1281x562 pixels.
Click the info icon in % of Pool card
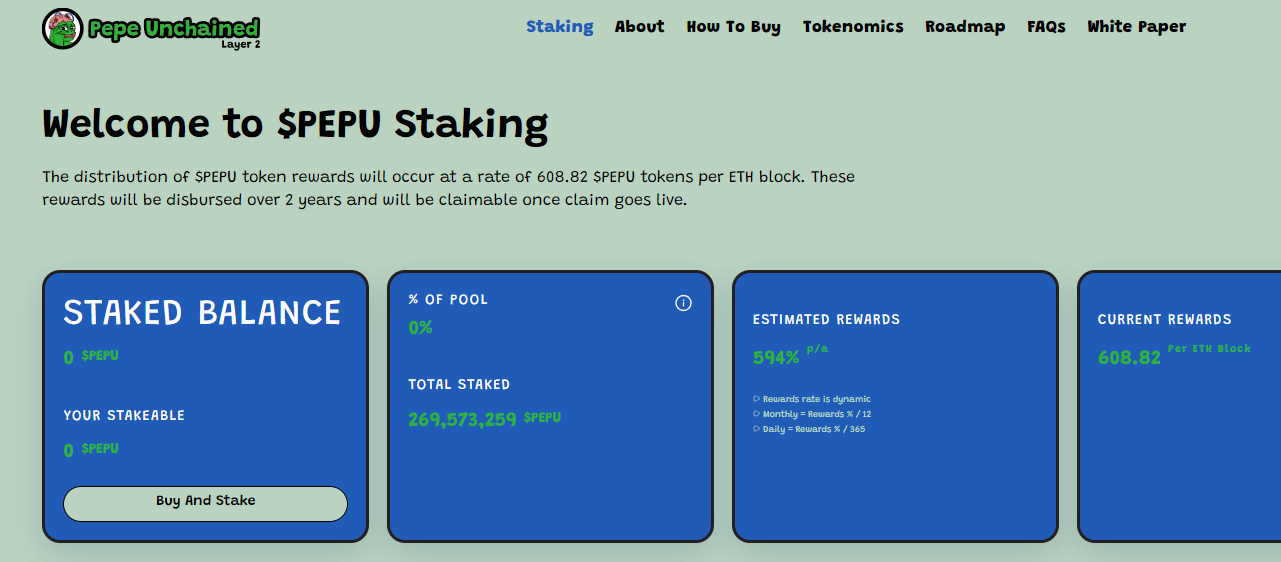pos(683,303)
